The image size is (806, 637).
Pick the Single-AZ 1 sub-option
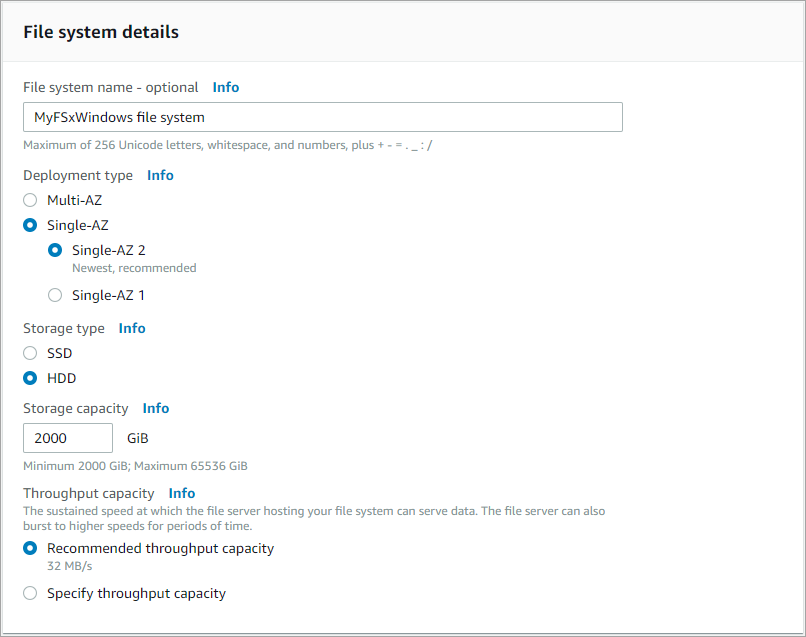pos(55,295)
